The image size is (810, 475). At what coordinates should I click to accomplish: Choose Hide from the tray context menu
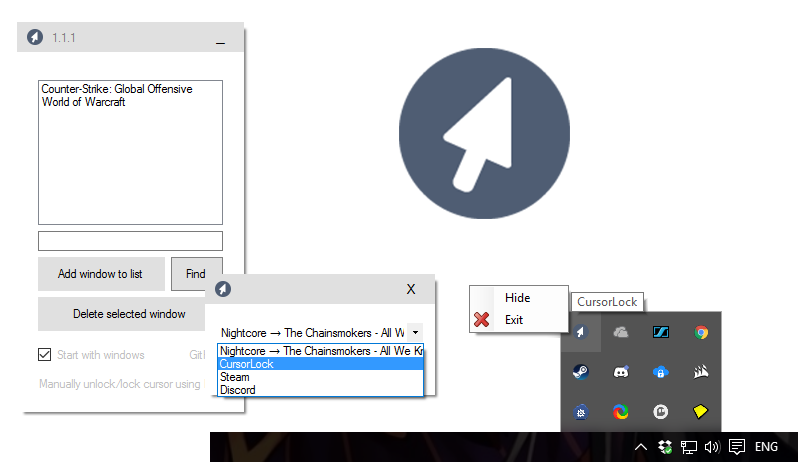pyautogui.click(x=518, y=298)
